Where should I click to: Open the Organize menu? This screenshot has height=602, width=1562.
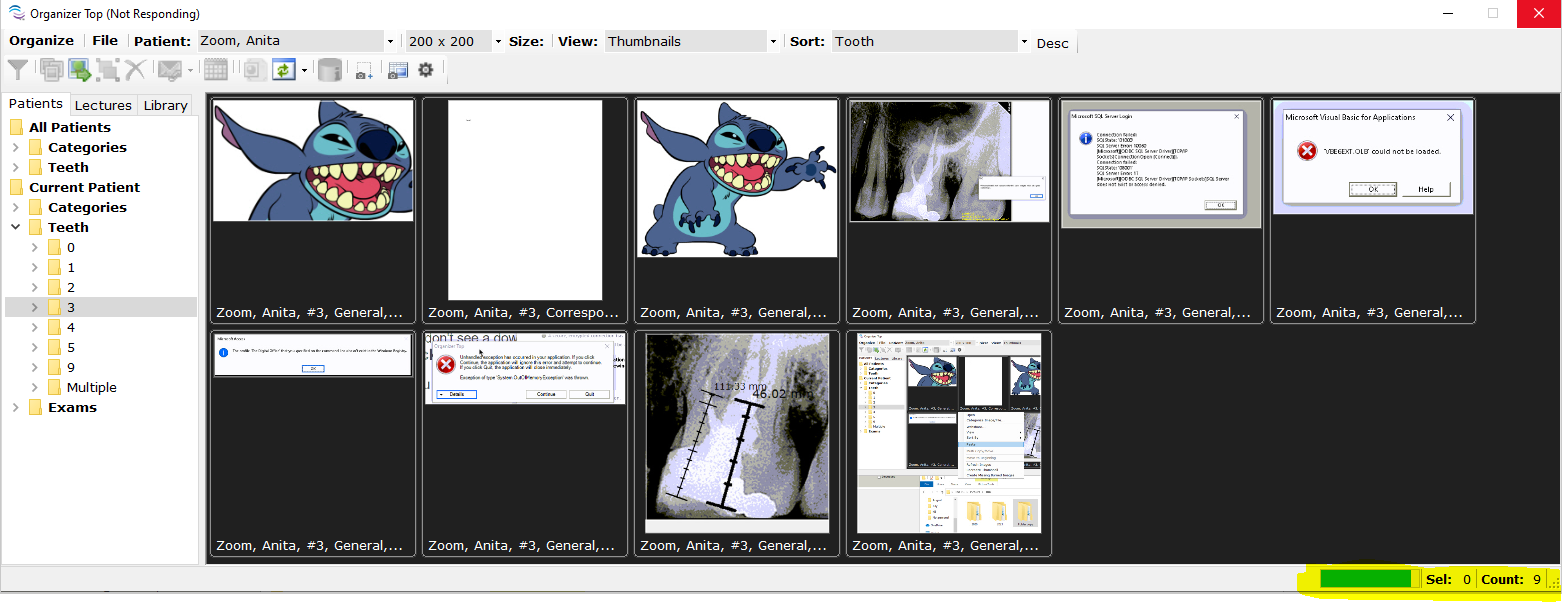pyautogui.click(x=42, y=41)
